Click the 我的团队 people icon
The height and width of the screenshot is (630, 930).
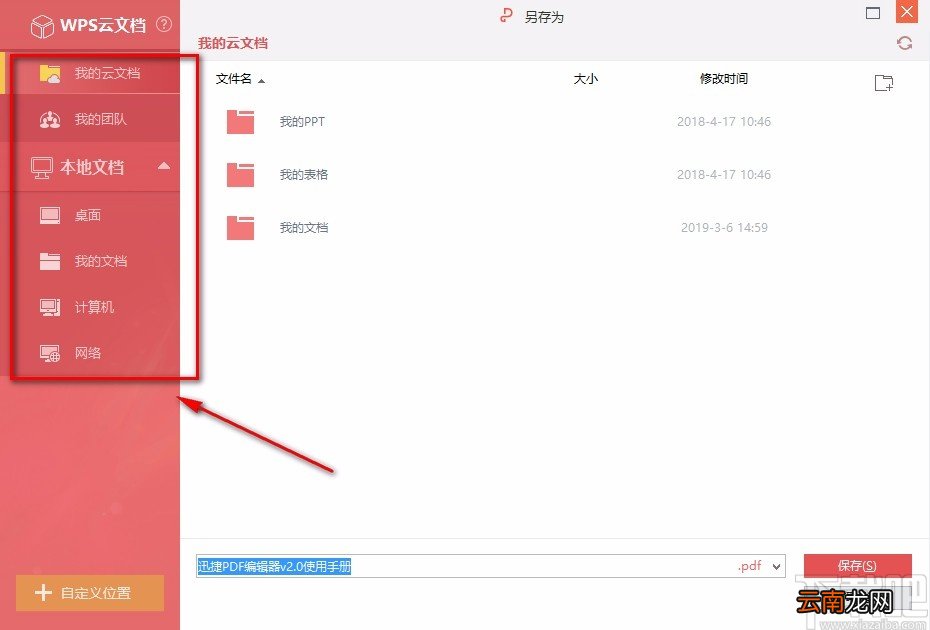click(x=50, y=119)
